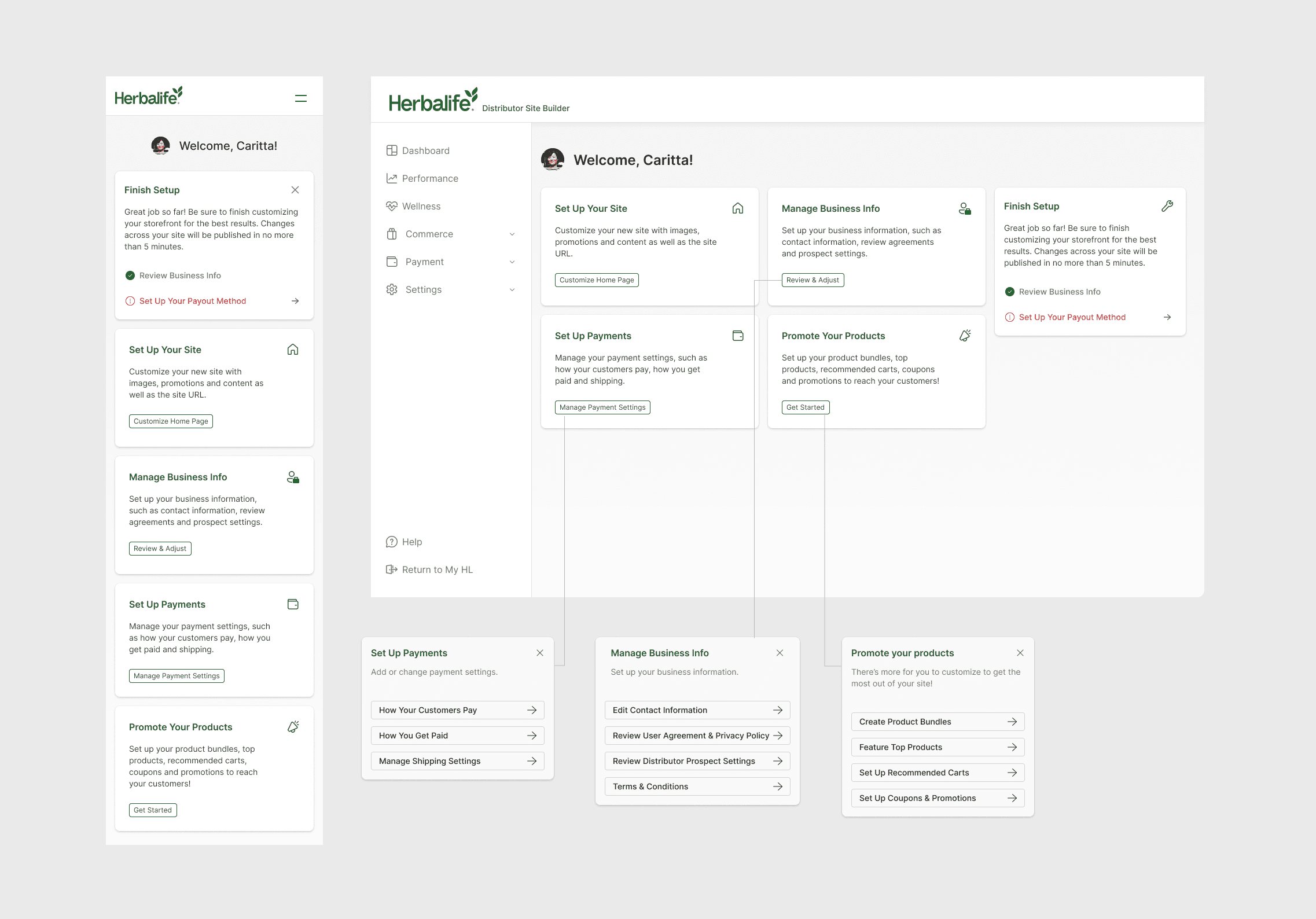Image resolution: width=1316 pixels, height=919 pixels.
Task: Click the mobile Get Started button
Action: (x=153, y=810)
